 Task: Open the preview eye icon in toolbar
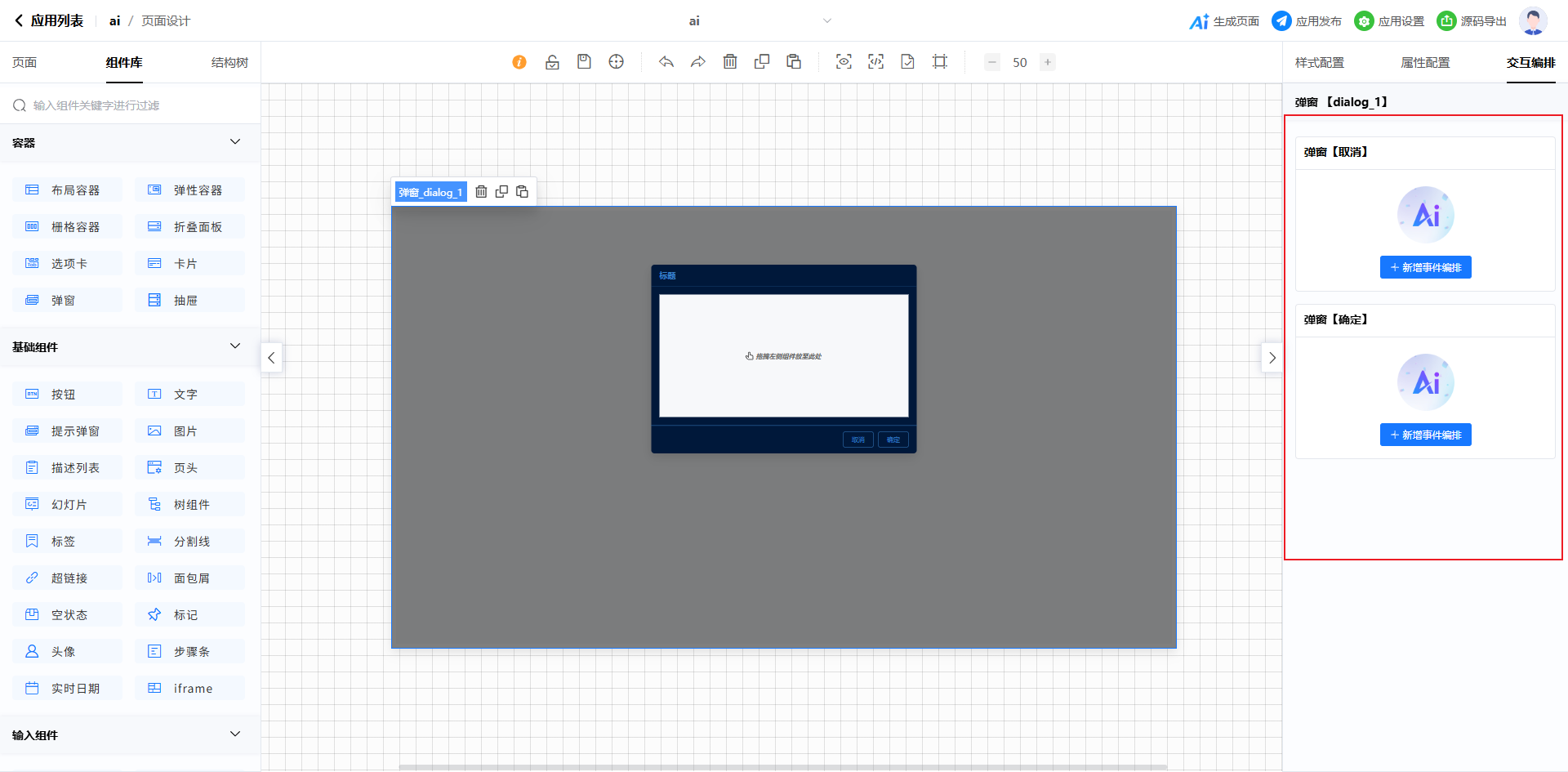844,62
